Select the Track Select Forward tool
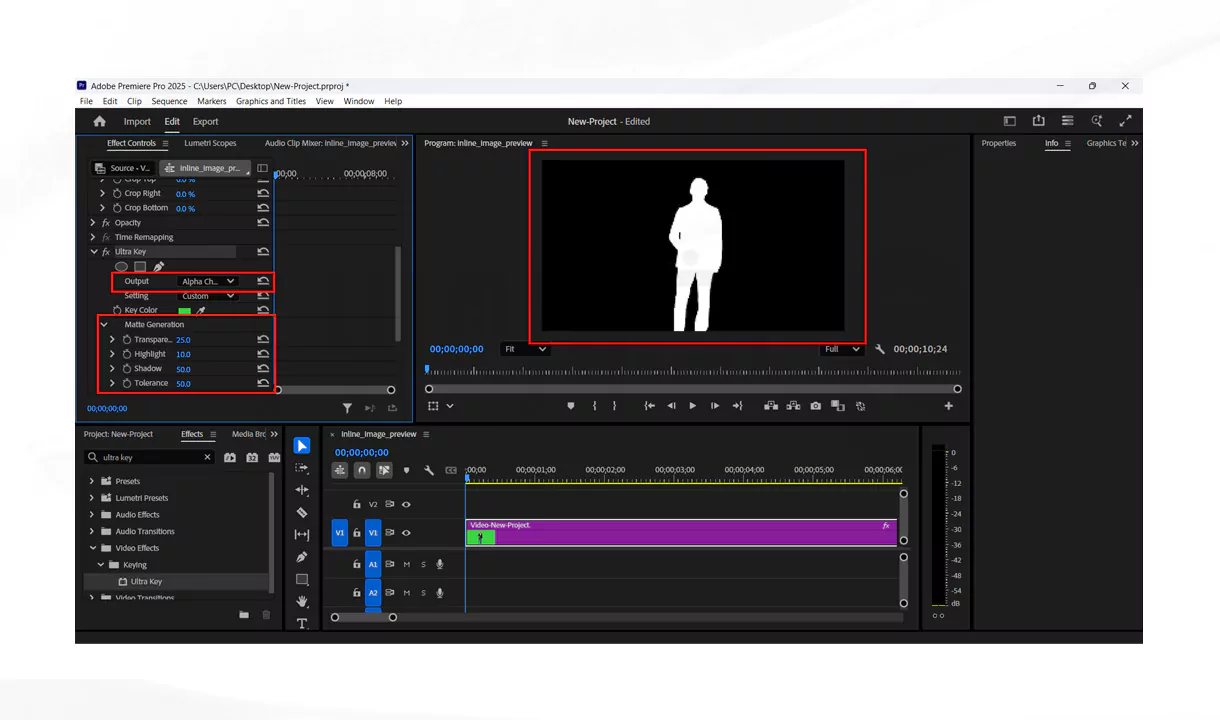1220x720 pixels. point(302,468)
